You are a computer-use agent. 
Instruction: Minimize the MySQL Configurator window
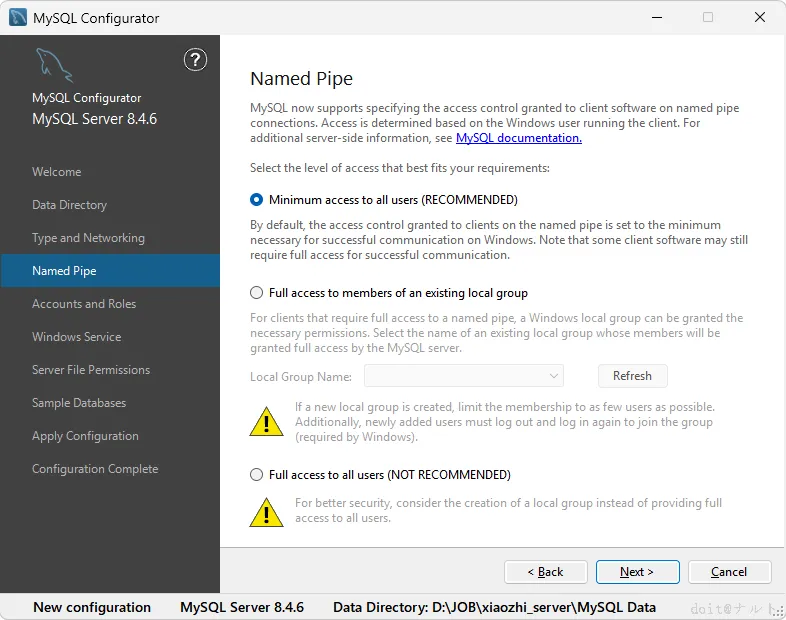point(657,18)
